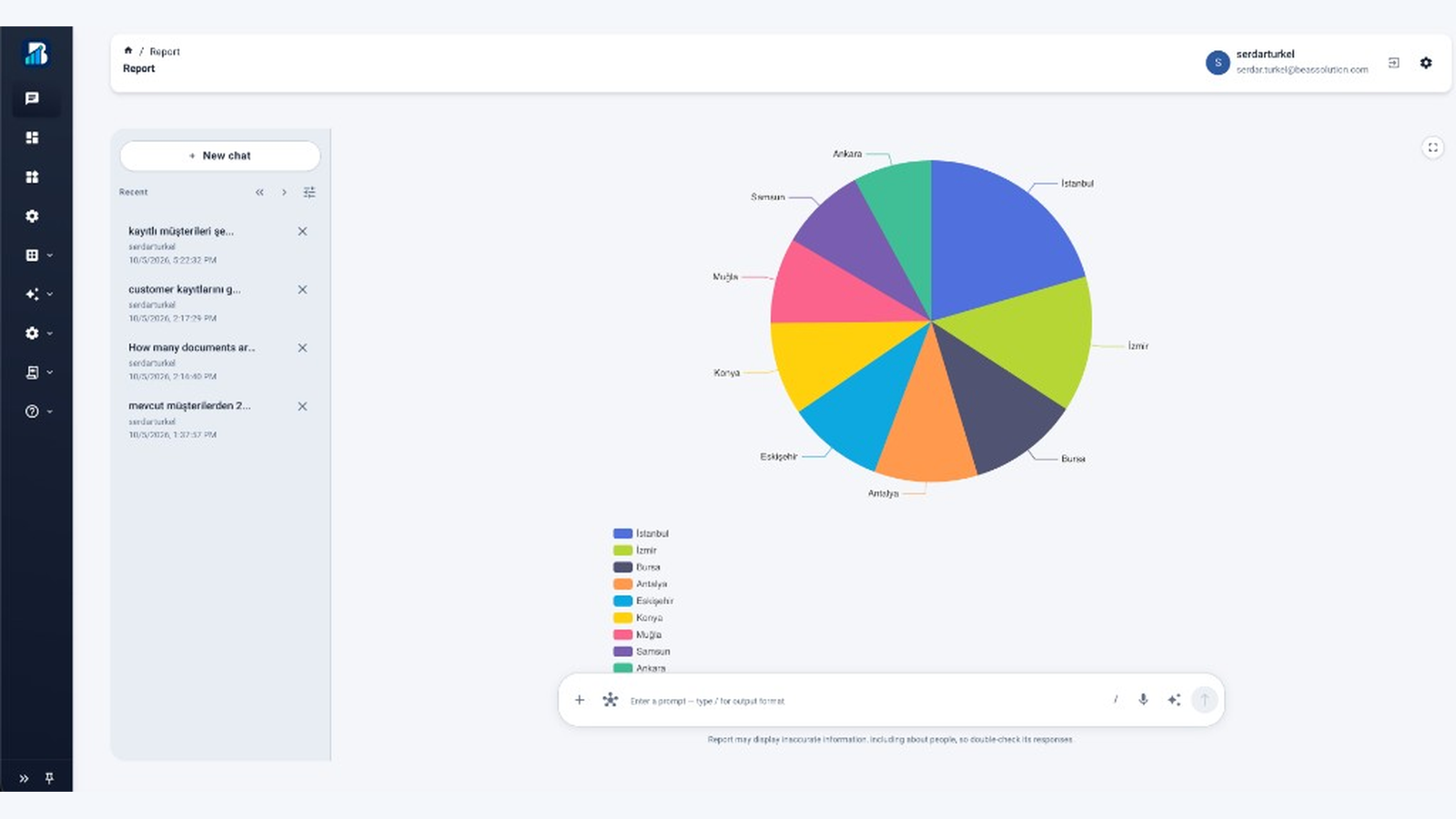Open the widgets icon in the left sidebar
The height and width of the screenshot is (819, 1456).
[32, 177]
